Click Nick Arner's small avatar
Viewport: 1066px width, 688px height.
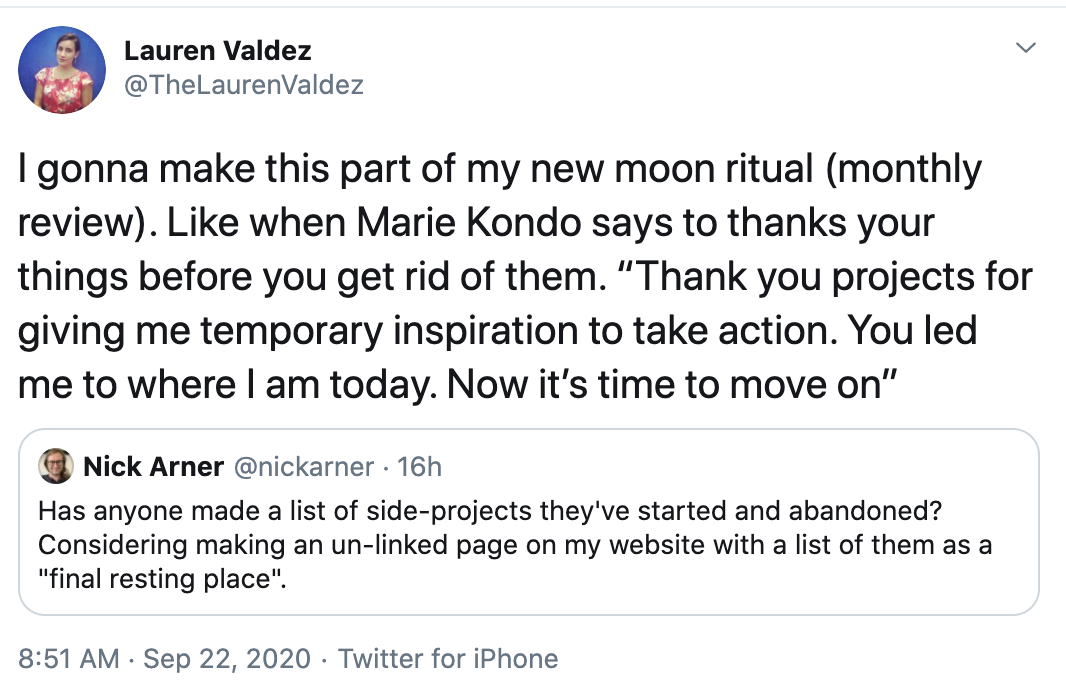tap(56, 466)
